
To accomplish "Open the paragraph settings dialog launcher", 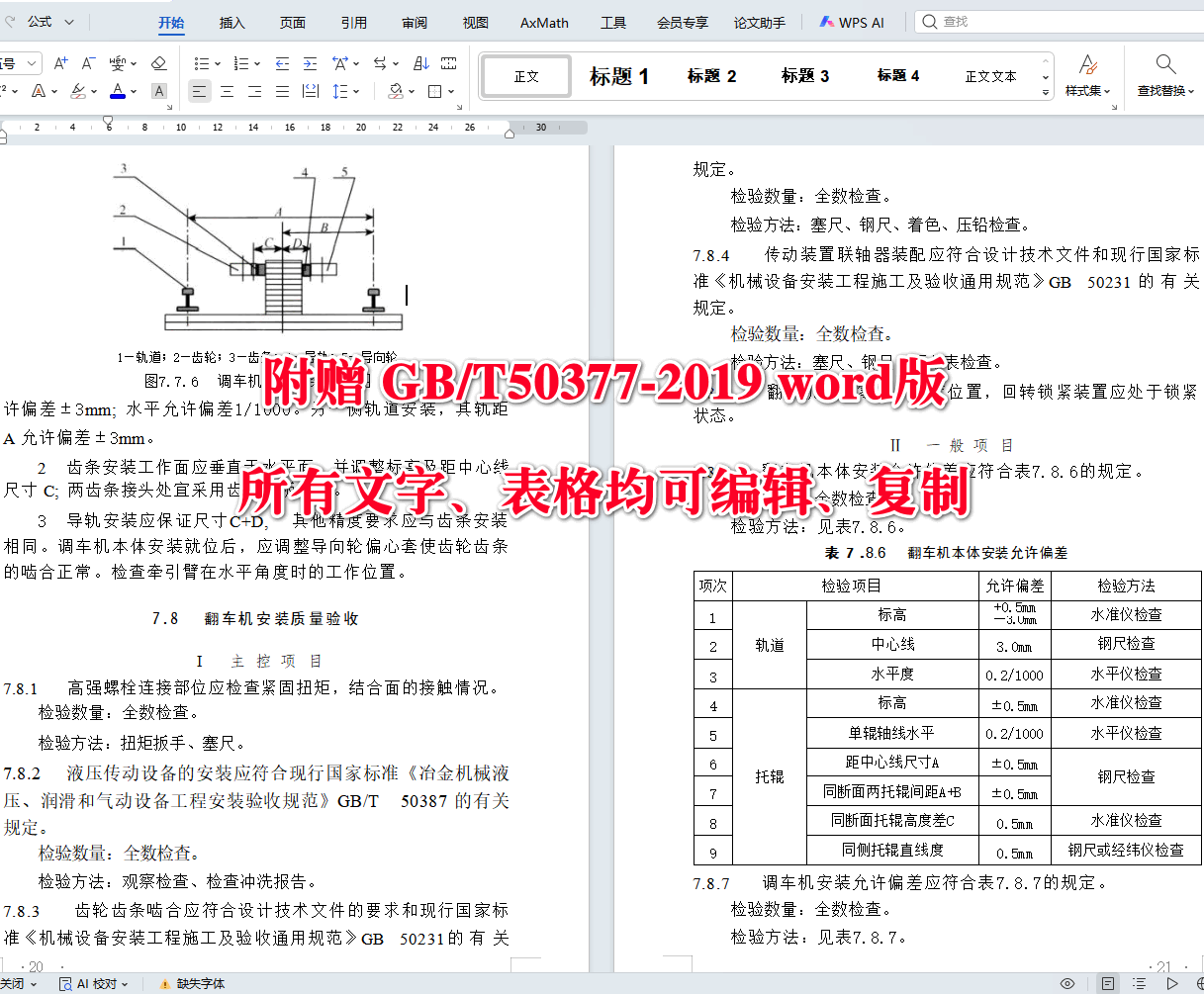I will pyautogui.click(x=459, y=105).
